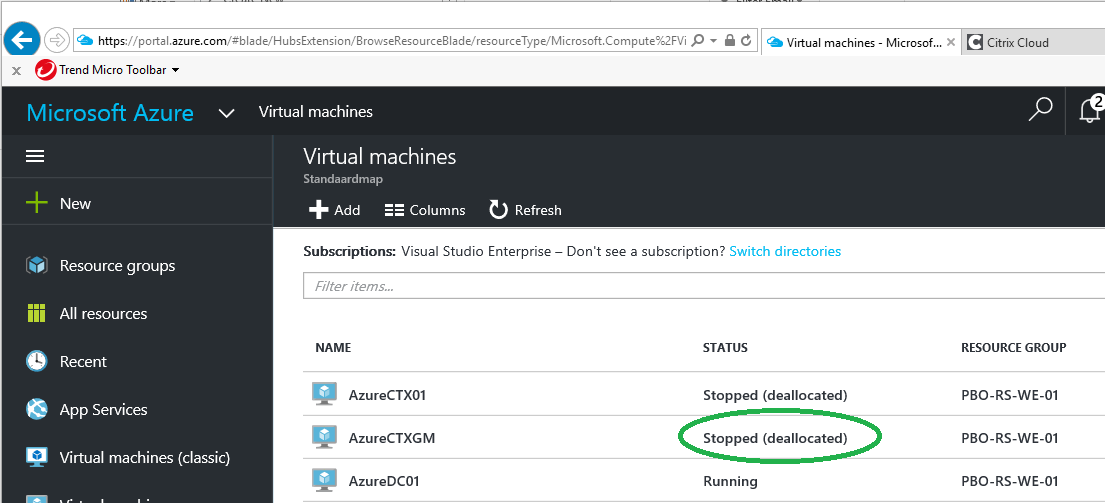Open the address bar dropdown arrow

tap(713, 41)
